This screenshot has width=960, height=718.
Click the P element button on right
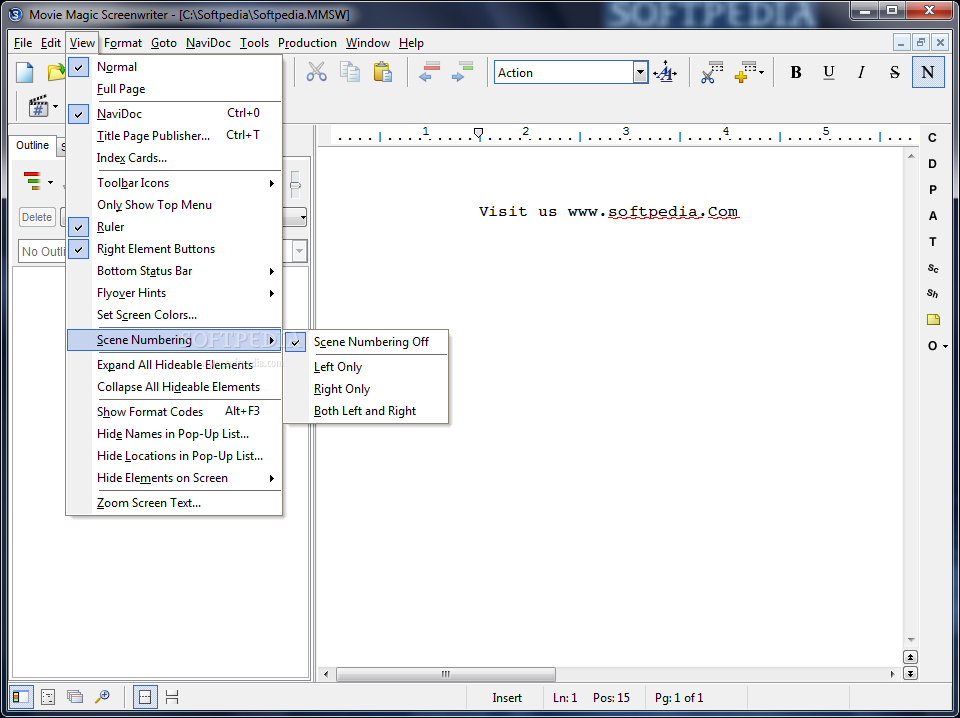pyautogui.click(x=932, y=190)
